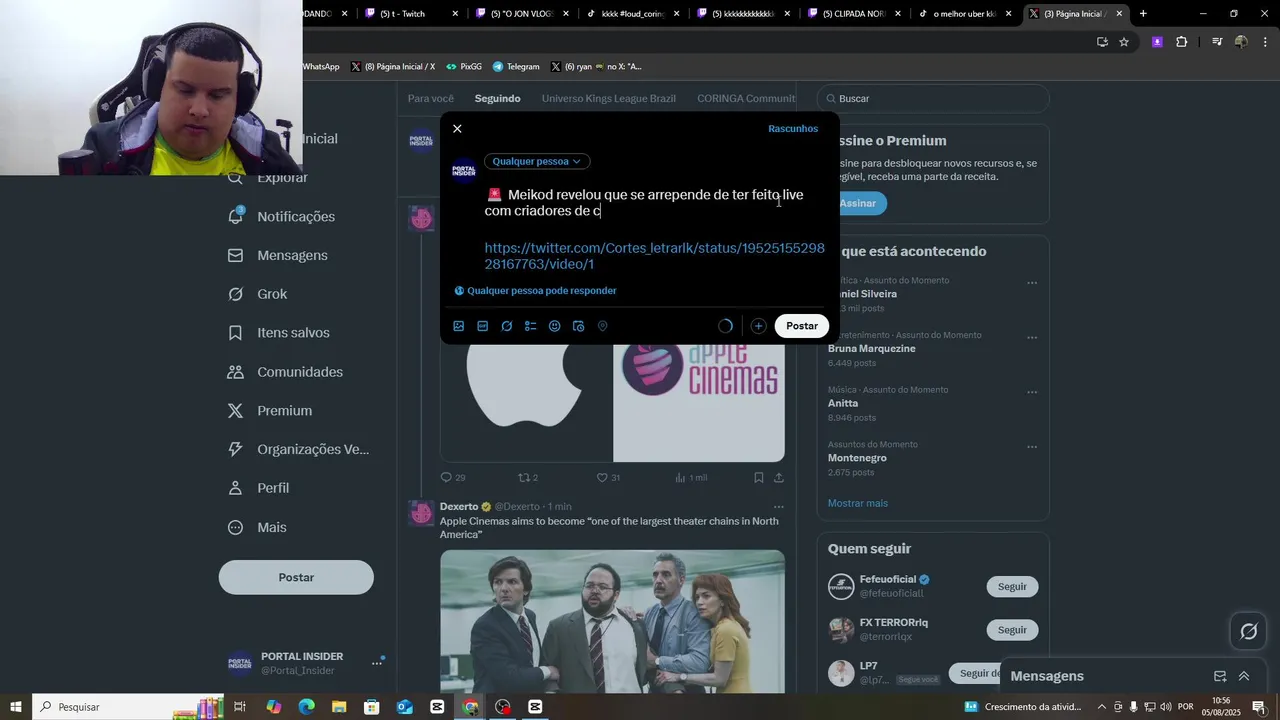The width and height of the screenshot is (1280, 720).
Task: Open Telegram bookmark in bookmarks bar
Action: 516,67
